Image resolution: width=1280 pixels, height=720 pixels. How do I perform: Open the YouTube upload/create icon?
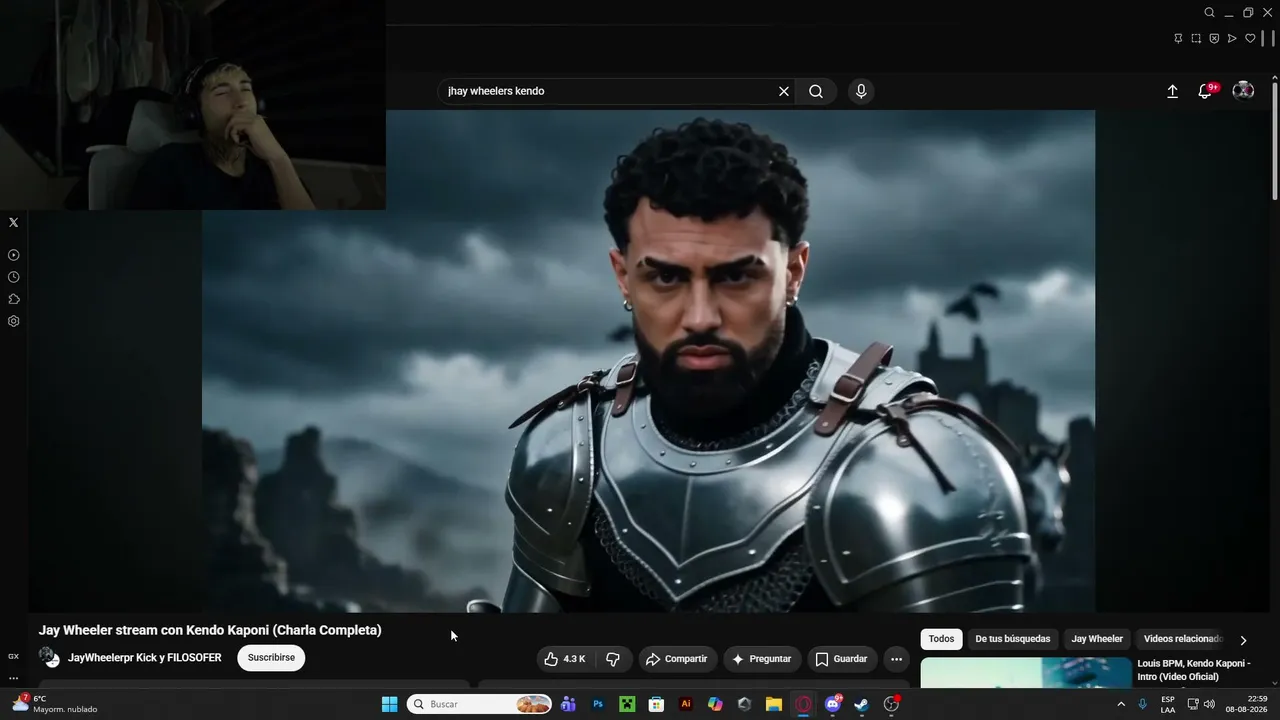click(1173, 91)
